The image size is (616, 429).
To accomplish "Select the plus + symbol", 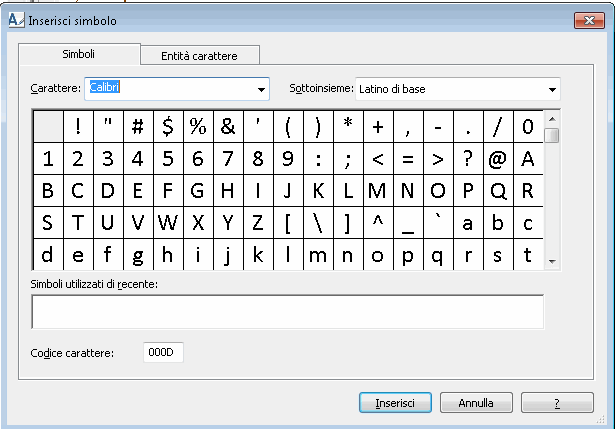I will tap(378, 126).
